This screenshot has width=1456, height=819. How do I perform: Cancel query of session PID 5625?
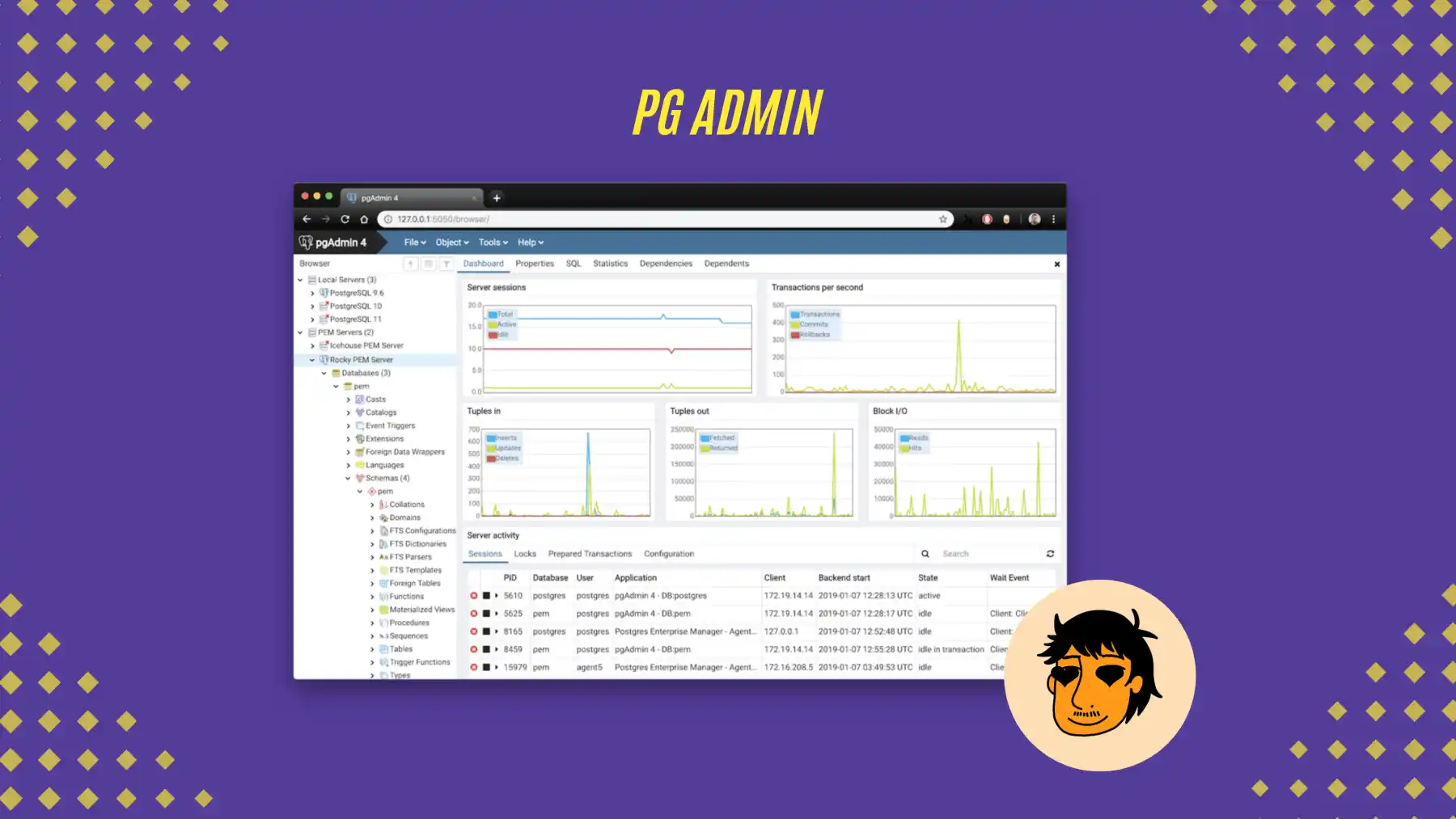486,614
